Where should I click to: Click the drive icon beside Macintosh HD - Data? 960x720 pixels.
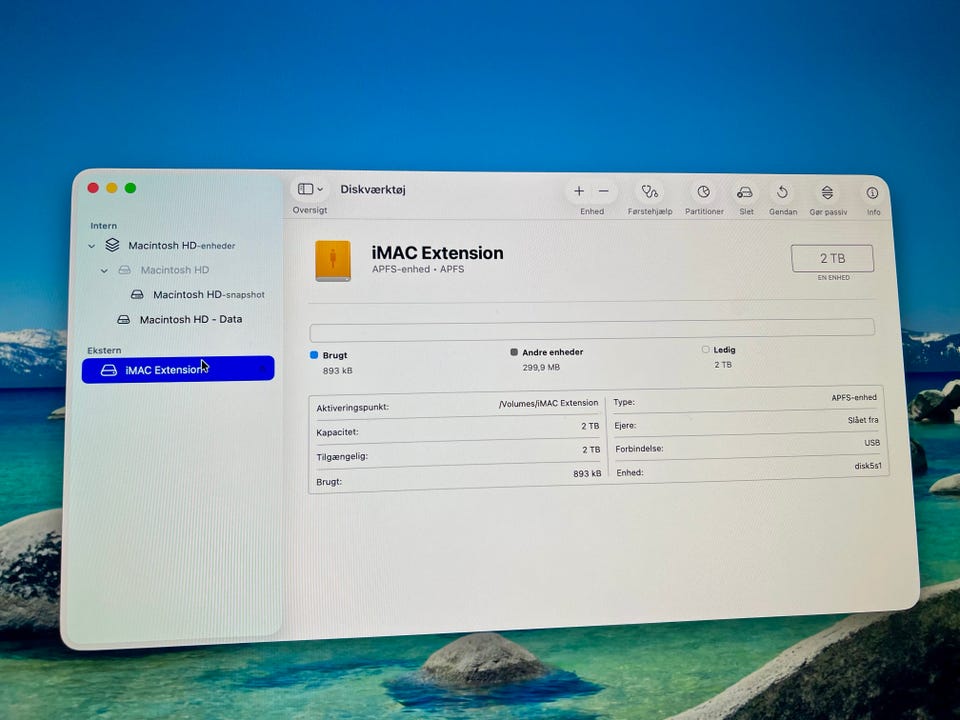click(x=124, y=320)
